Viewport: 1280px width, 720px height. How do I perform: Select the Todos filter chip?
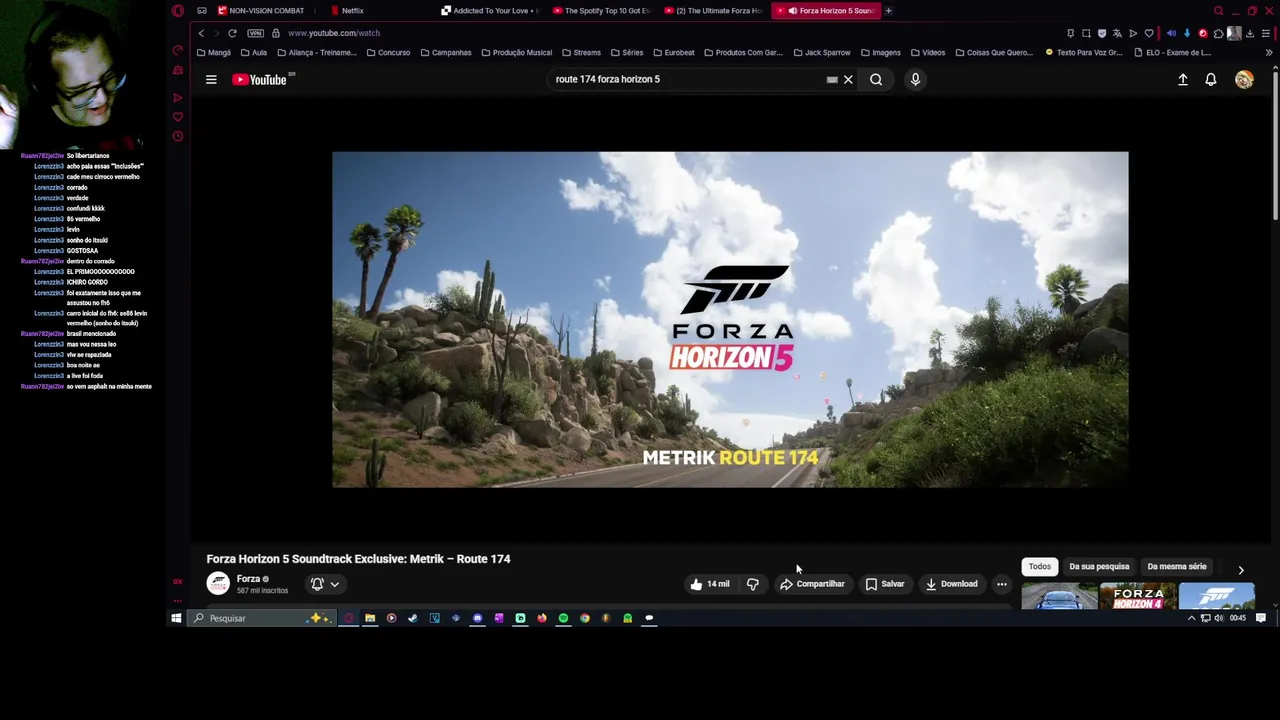click(1040, 567)
